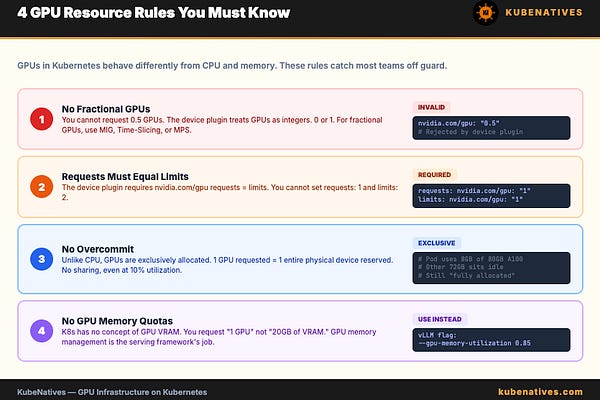Click 'The device plugin requires nvidia.com/gpu' description
Image resolution: width=600 pixels, height=400 pixels.
(230, 192)
